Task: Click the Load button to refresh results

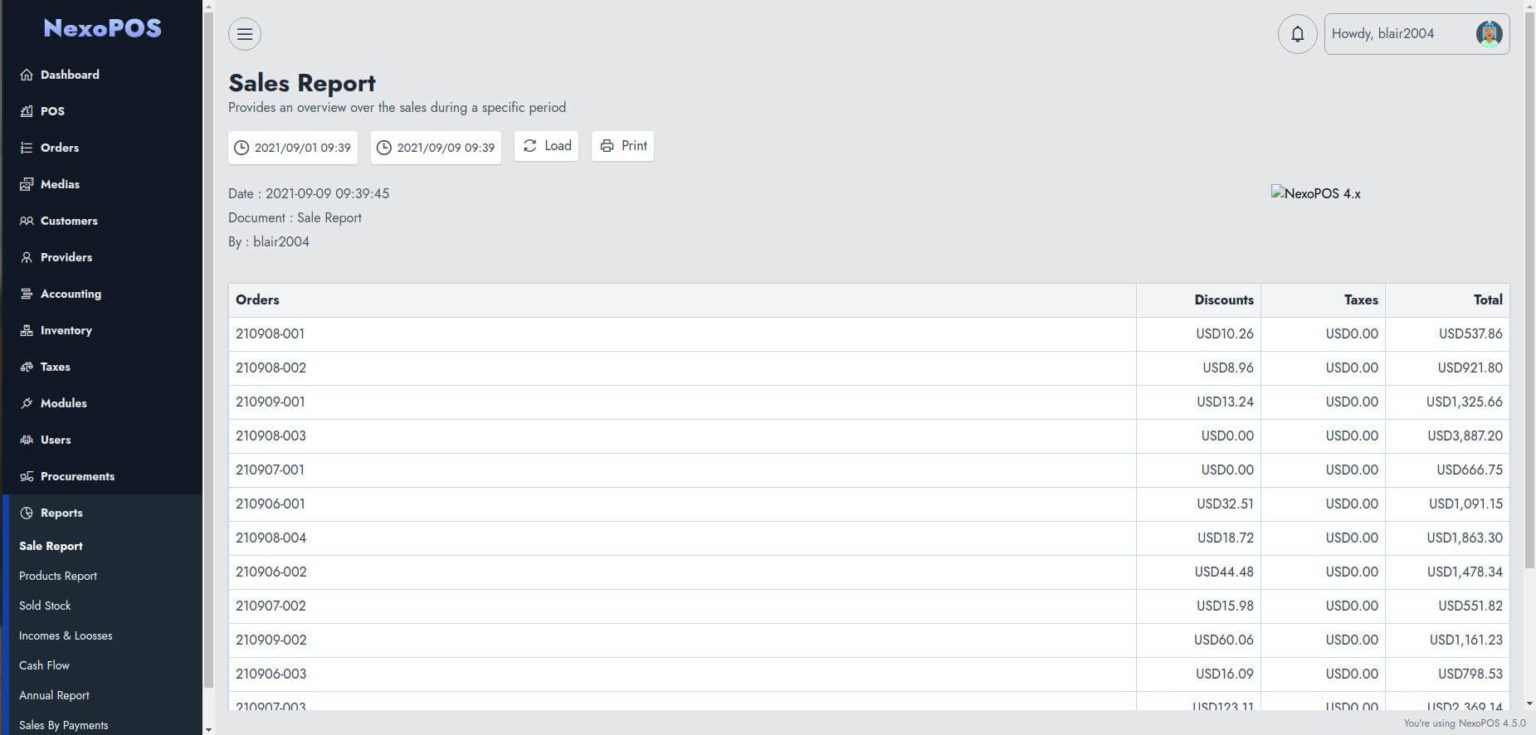Action: pyautogui.click(x=546, y=145)
